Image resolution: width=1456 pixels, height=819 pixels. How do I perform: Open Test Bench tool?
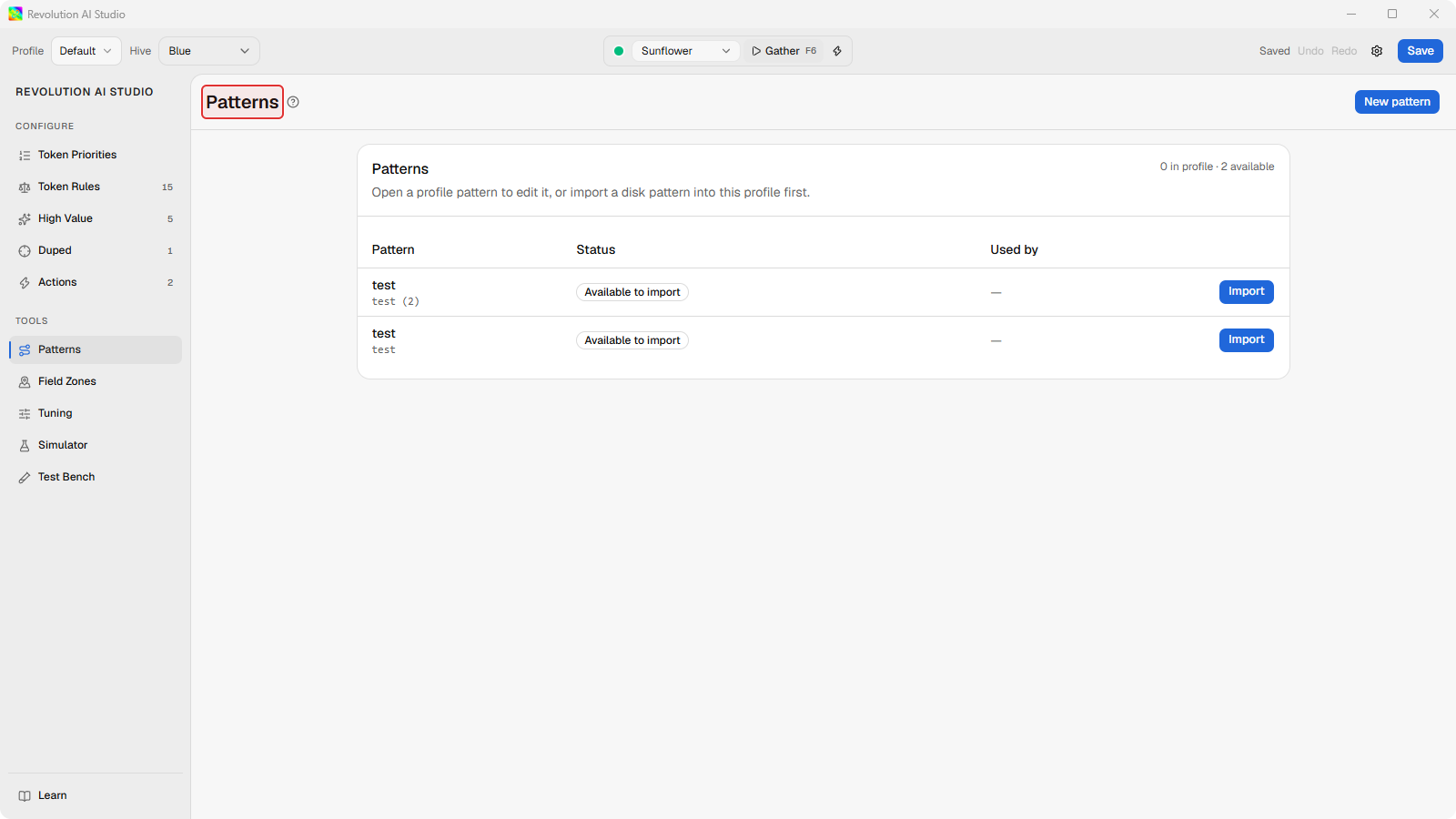point(96,477)
